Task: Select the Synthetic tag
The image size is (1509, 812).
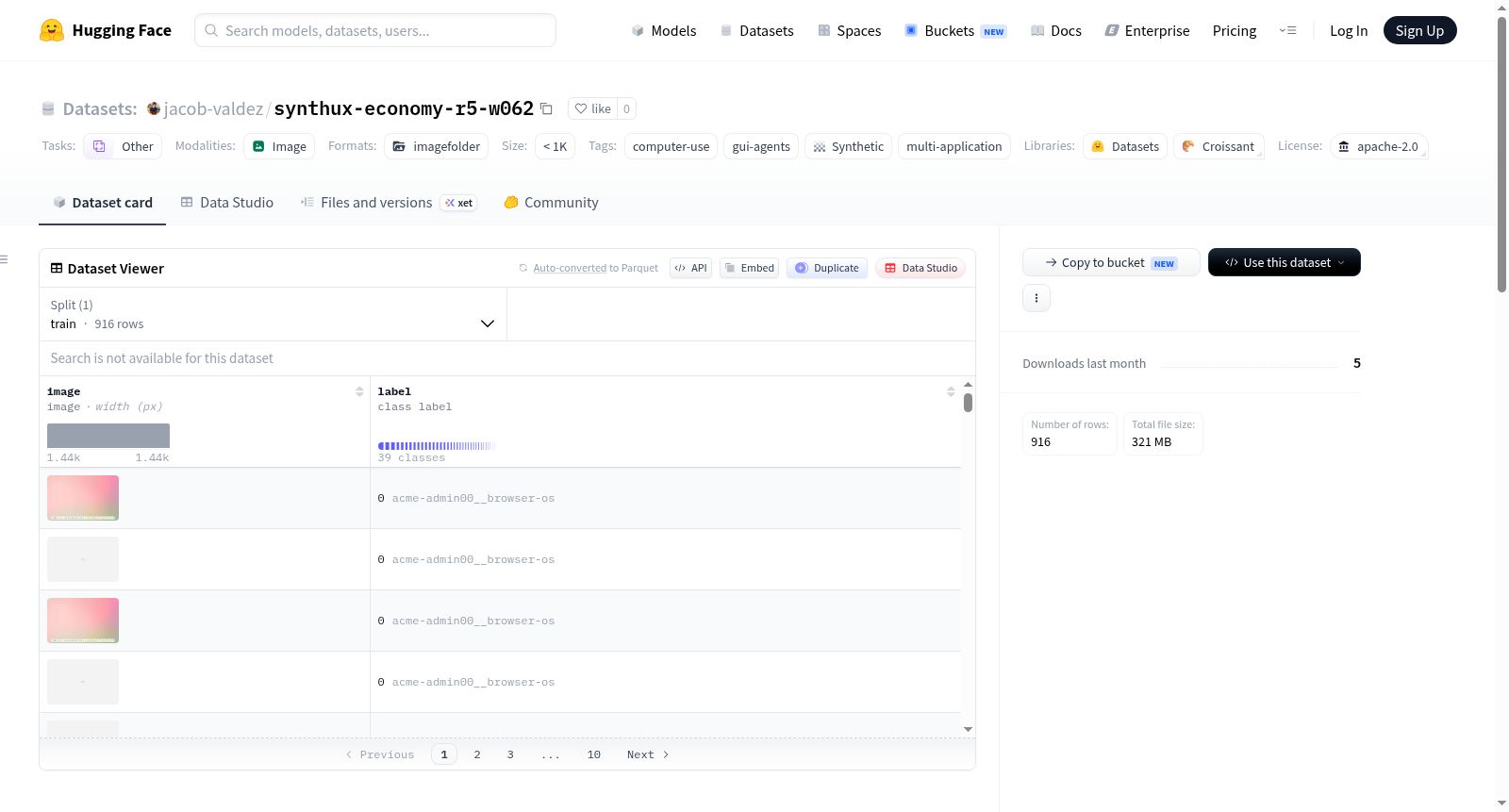Action: [848, 146]
